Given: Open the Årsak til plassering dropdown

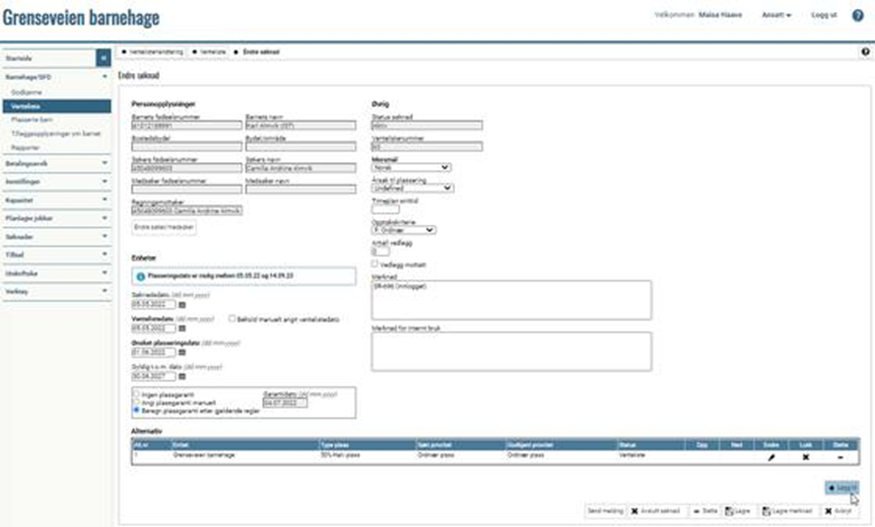Looking at the screenshot, I should (x=411, y=187).
